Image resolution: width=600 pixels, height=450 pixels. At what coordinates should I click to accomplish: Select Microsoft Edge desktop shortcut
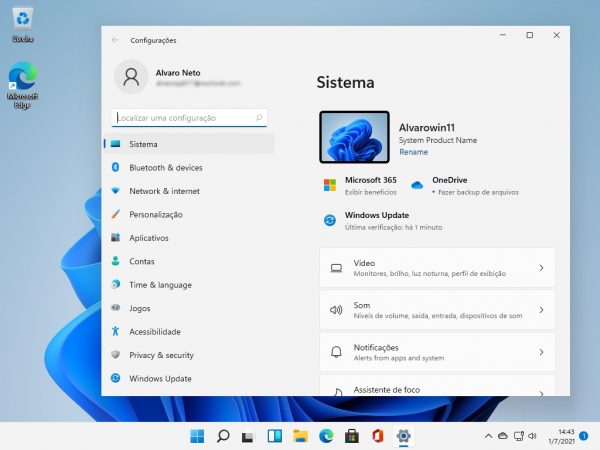23,85
